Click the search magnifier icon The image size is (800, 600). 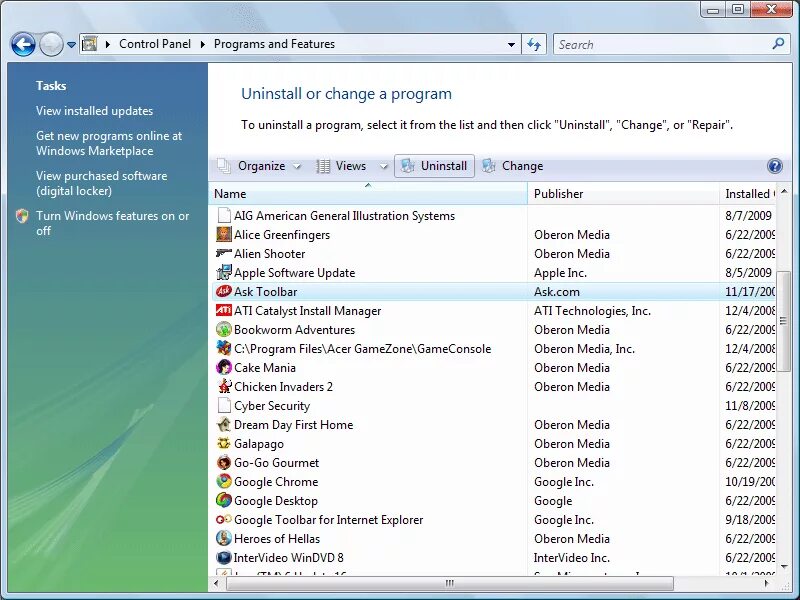(778, 44)
